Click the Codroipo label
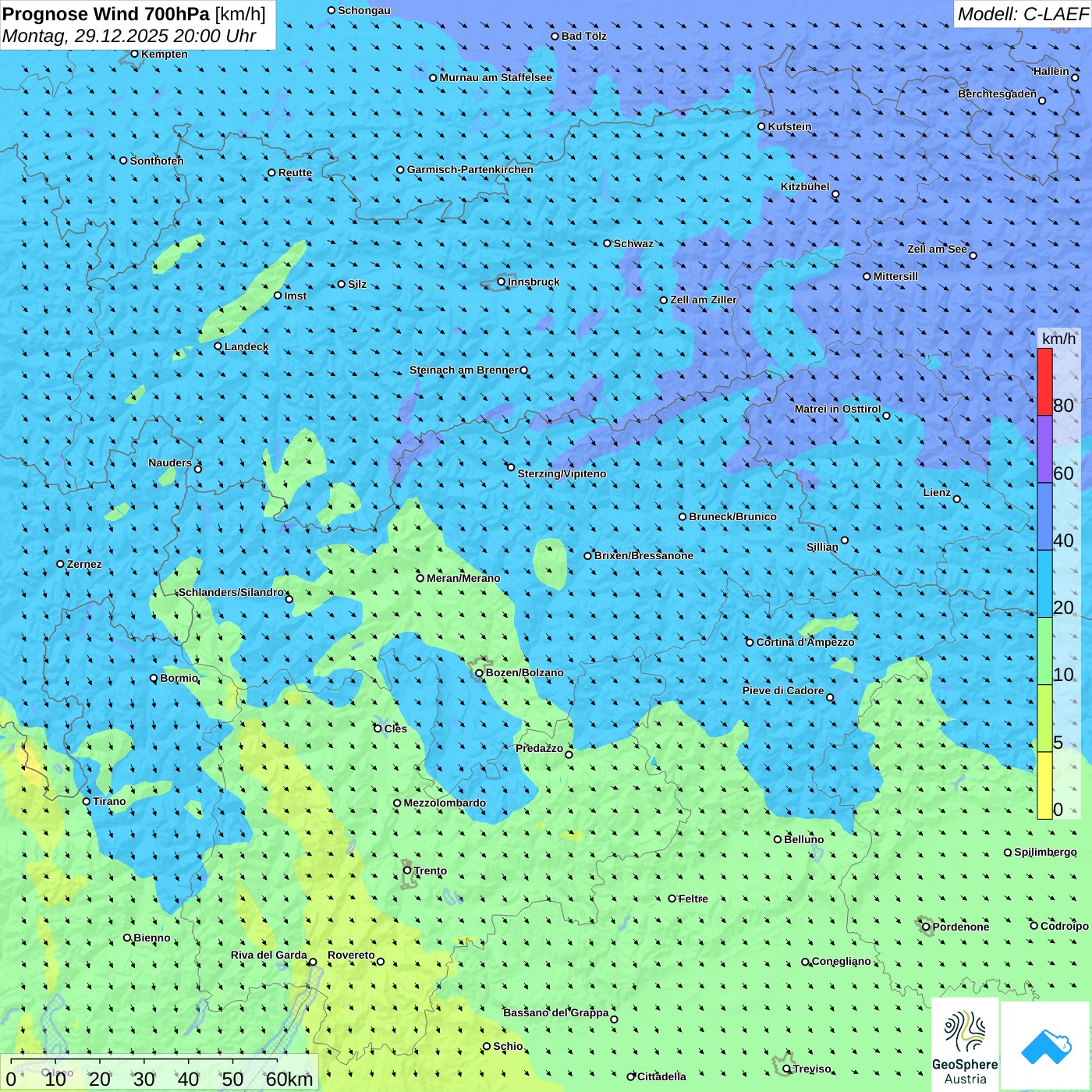This screenshot has width=1092, height=1092. [1065, 926]
